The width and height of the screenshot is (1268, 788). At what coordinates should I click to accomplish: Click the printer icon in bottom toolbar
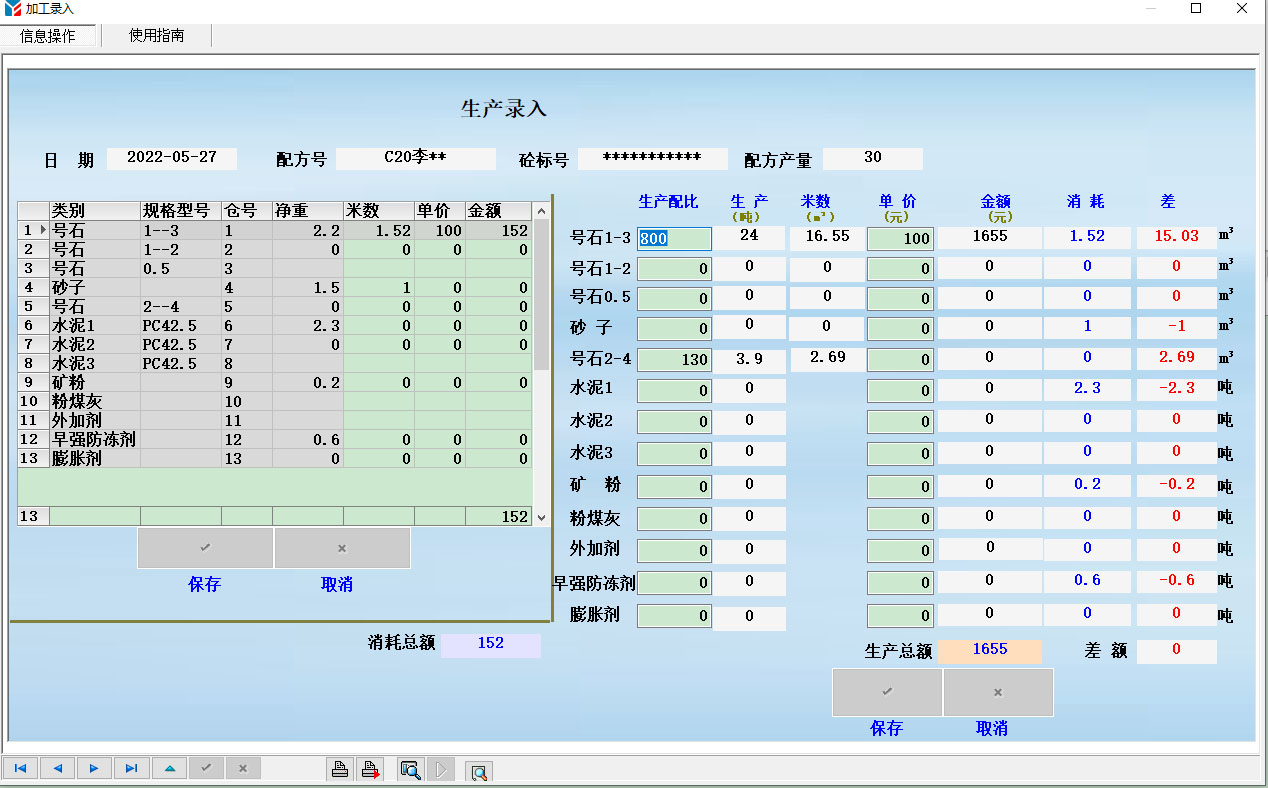tap(340, 769)
